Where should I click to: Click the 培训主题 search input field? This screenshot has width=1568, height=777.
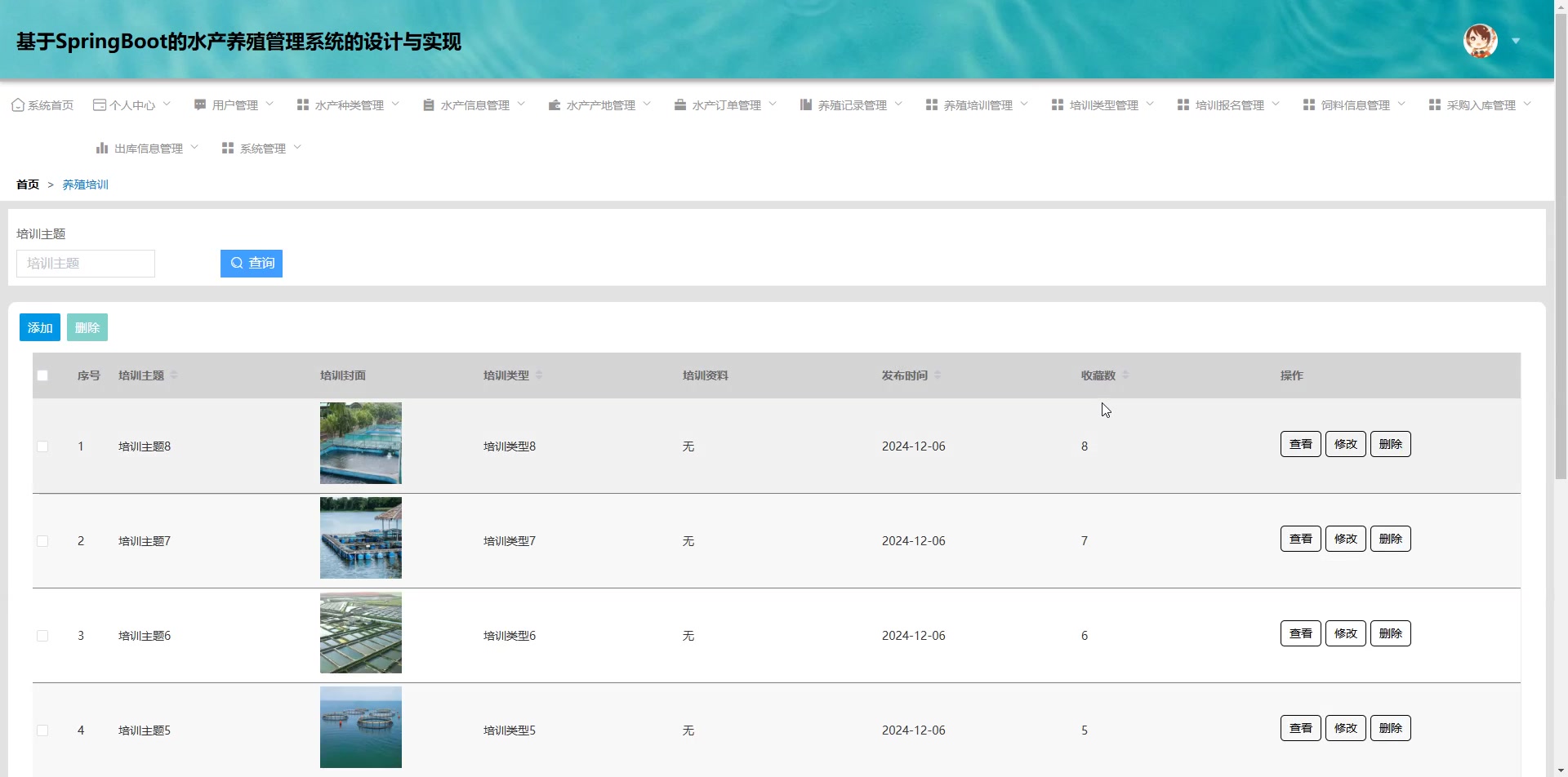85,263
